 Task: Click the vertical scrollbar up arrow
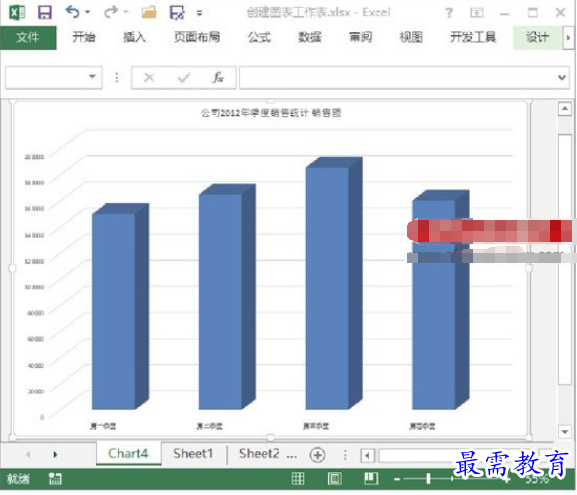click(564, 109)
